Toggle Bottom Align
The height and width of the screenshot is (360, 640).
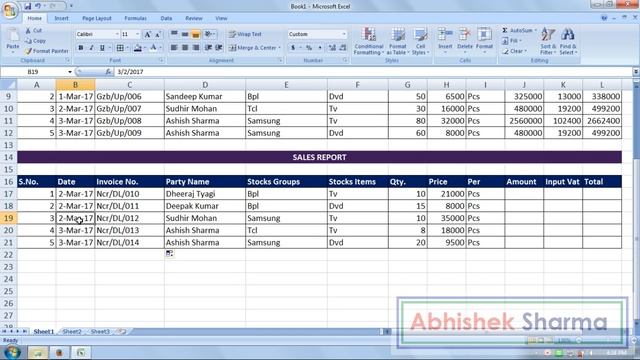[196, 34]
